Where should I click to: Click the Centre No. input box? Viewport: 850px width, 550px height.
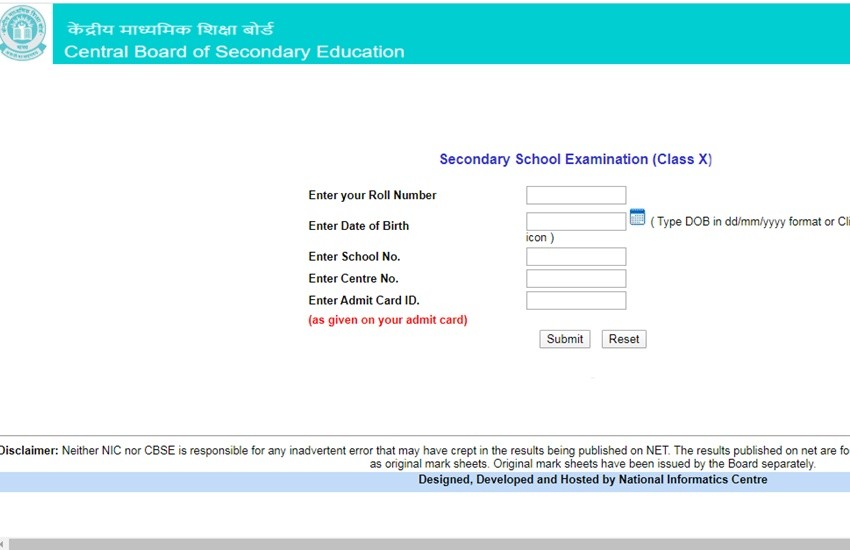click(x=576, y=279)
